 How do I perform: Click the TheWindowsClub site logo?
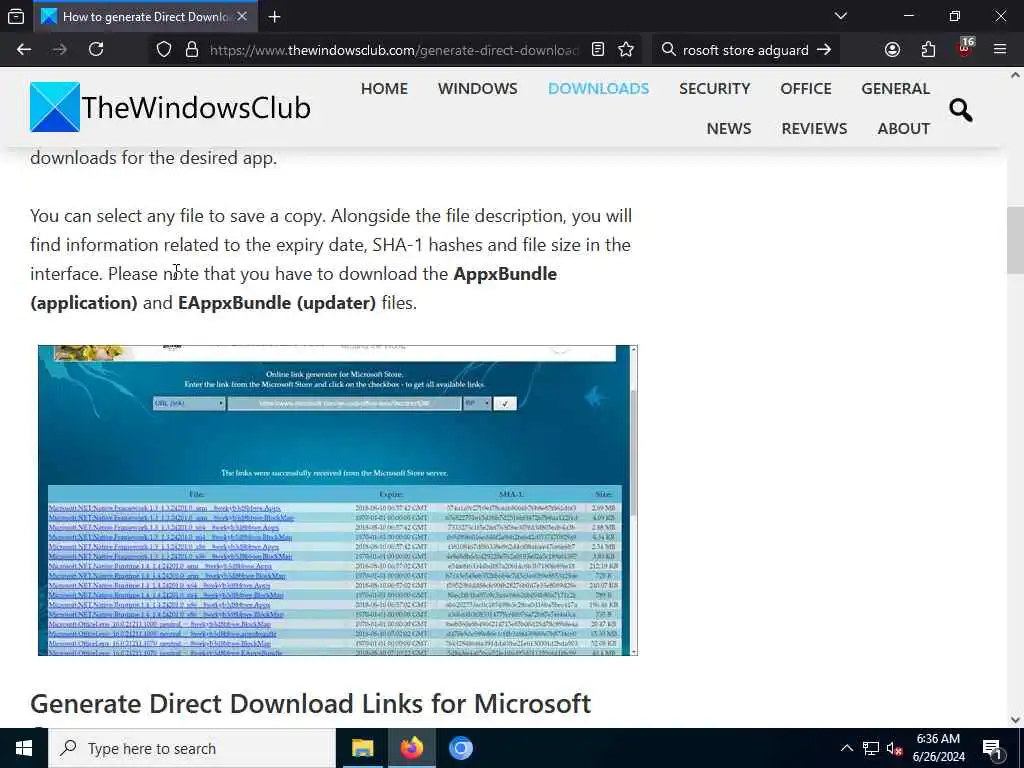click(x=170, y=107)
